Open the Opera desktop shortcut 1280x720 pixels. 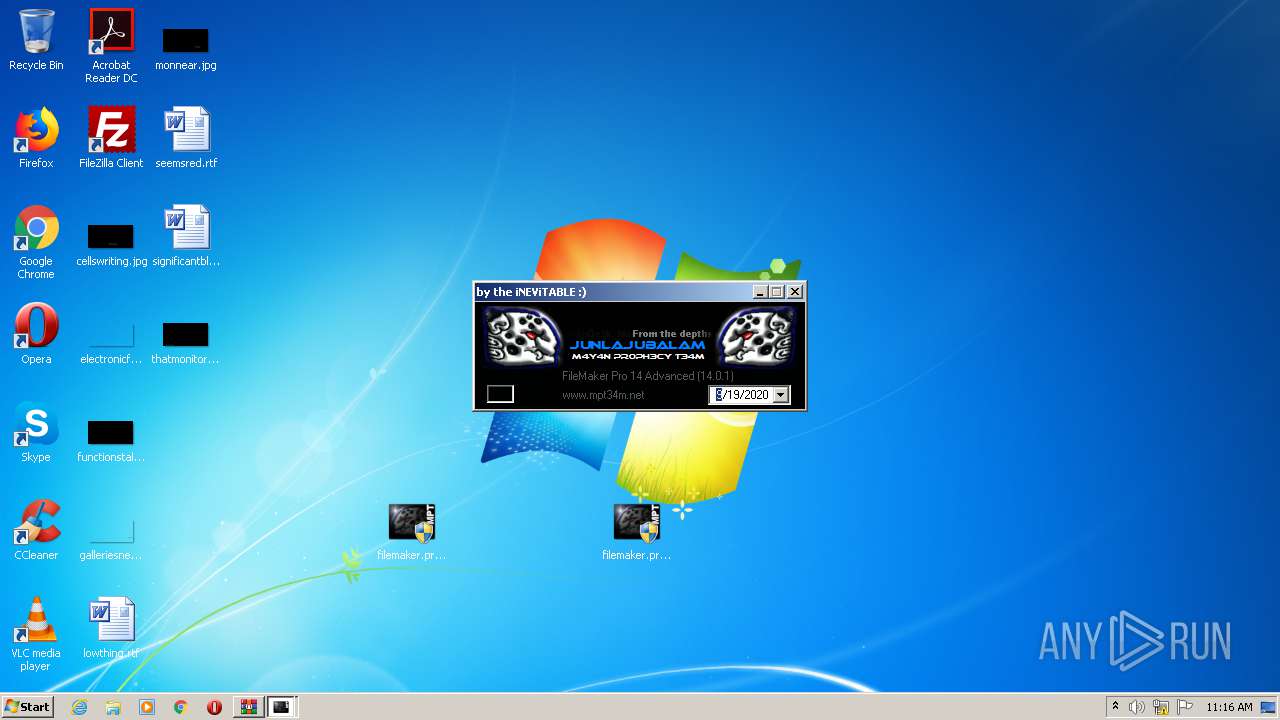point(36,334)
